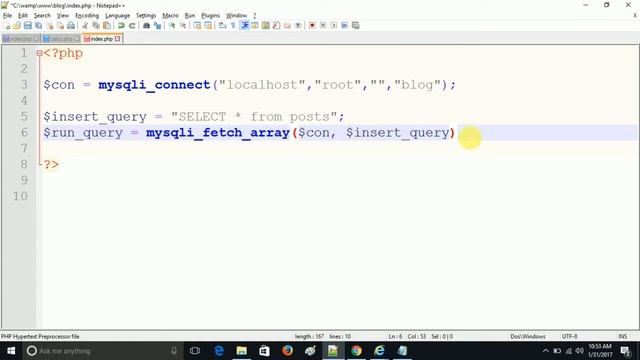This screenshot has width=640, height=360.
Task: Click the UTF-8 encoding in status bar
Action: point(569,337)
